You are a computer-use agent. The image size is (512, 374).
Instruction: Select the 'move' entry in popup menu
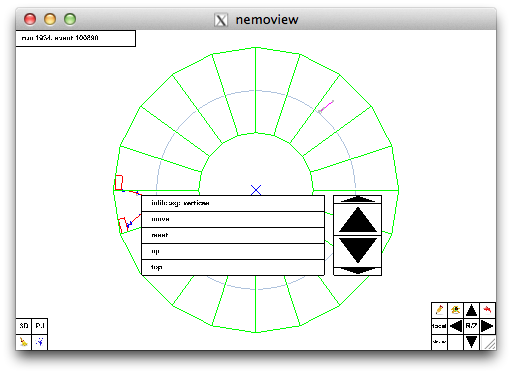(233, 219)
